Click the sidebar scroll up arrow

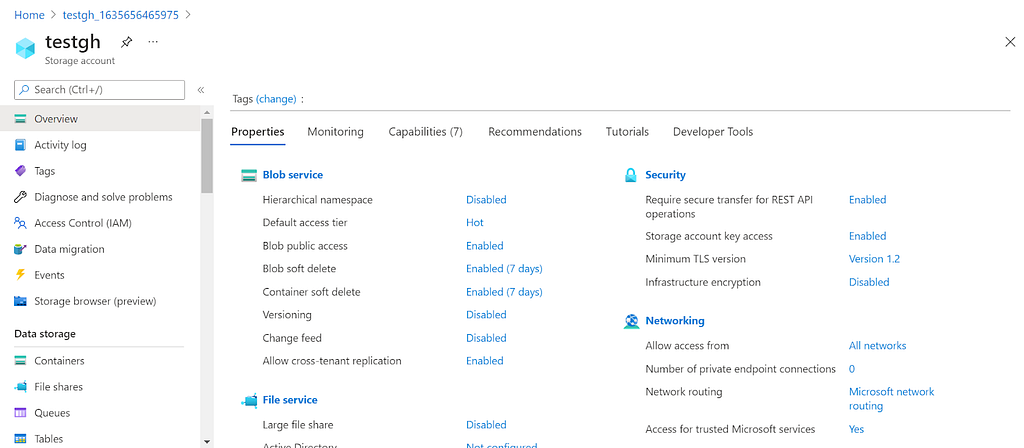pyautogui.click(x=207, y=112)
